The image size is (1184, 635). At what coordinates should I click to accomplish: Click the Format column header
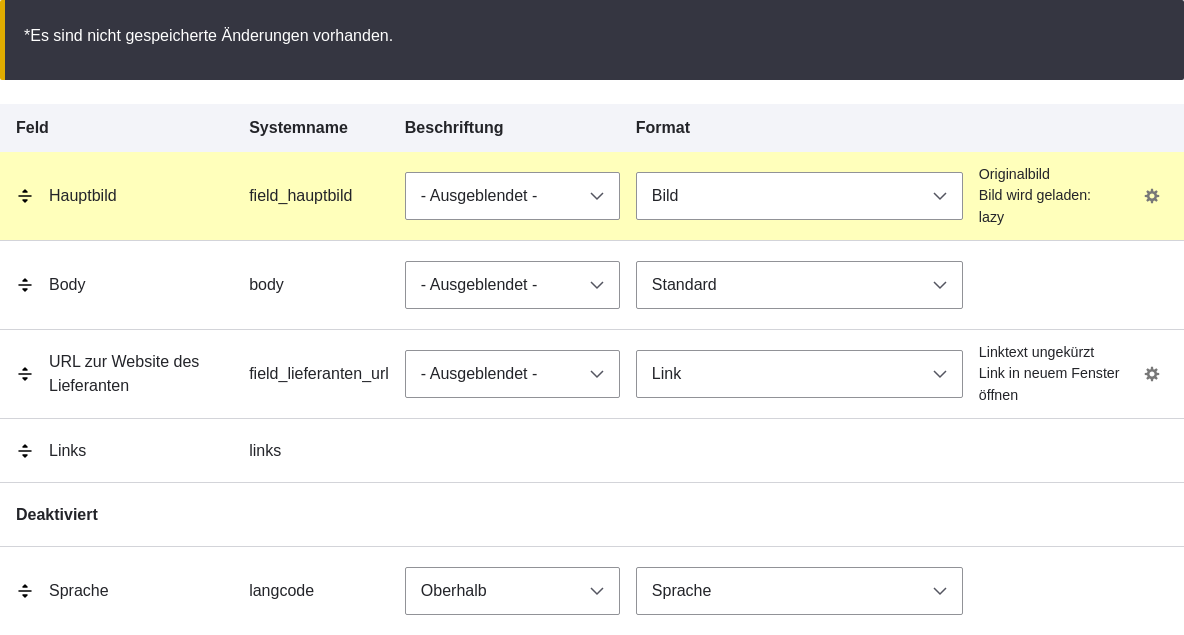point(663,128)
